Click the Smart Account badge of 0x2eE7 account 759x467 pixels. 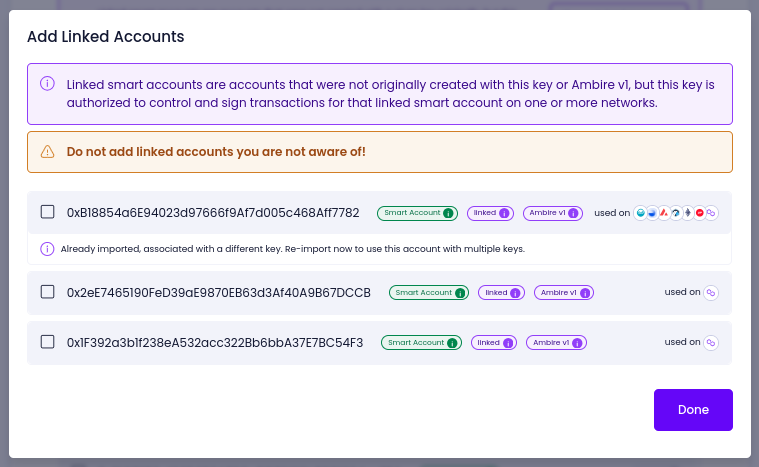click(x=429, y=293)
